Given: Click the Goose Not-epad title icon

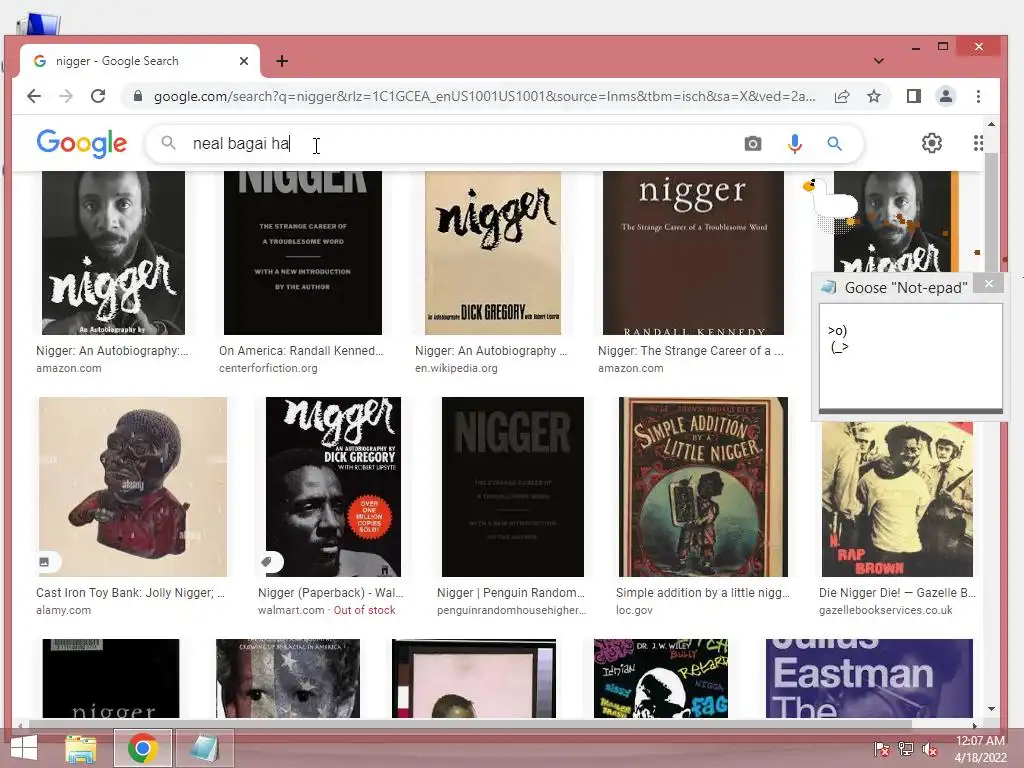Looking at the screenshot, I should [x=829, y=287].
